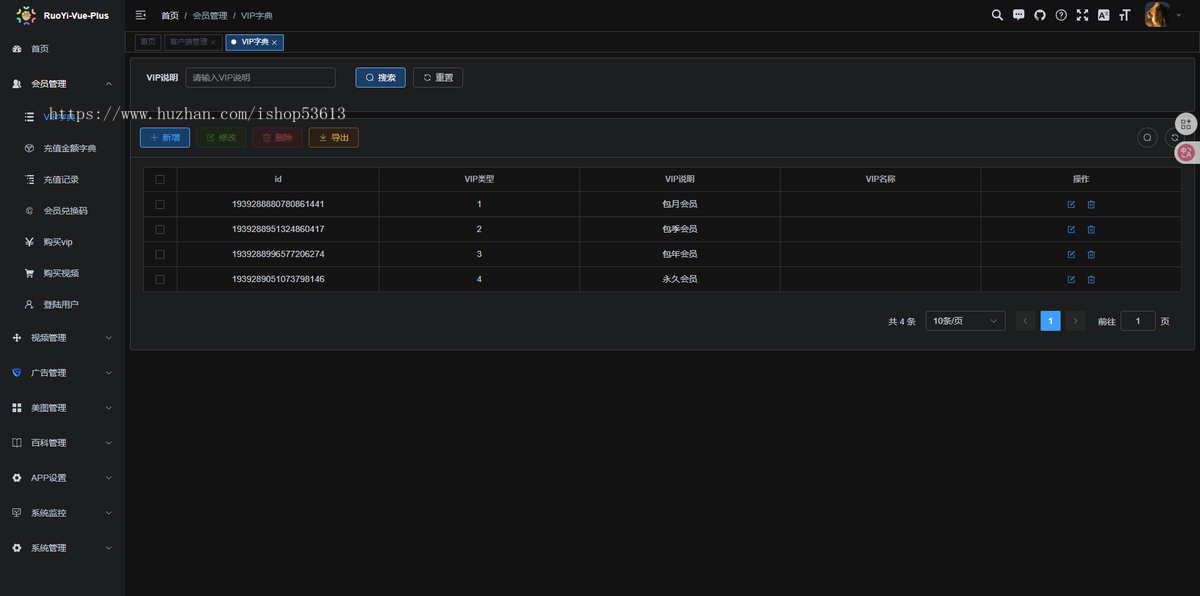
Task: Open the font size icon
Action: click(1125, 15)
